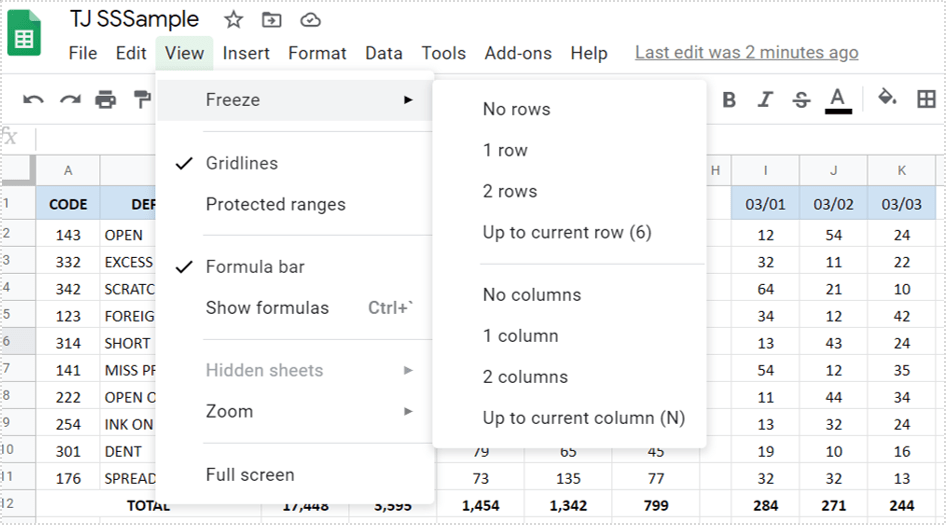Viewport: 946px width, 525px height.
Task: Apply strikethrough formatting
Action: coord(801,99)
